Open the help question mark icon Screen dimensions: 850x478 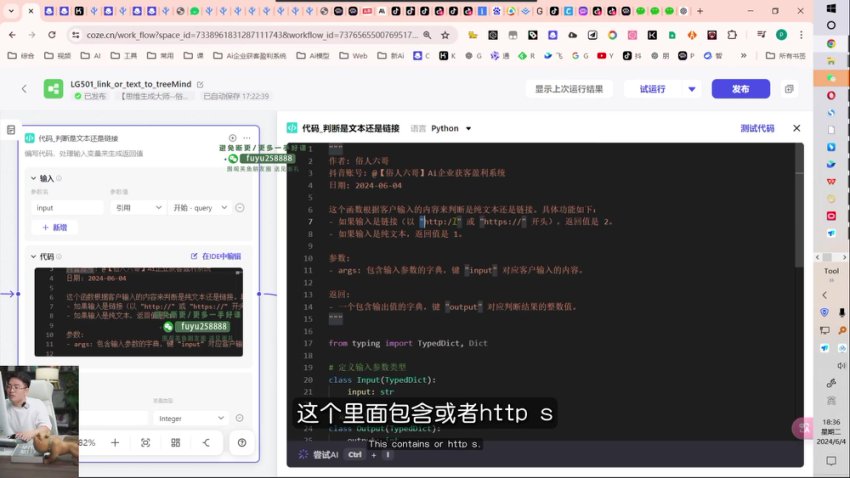(x=241, y=442)
